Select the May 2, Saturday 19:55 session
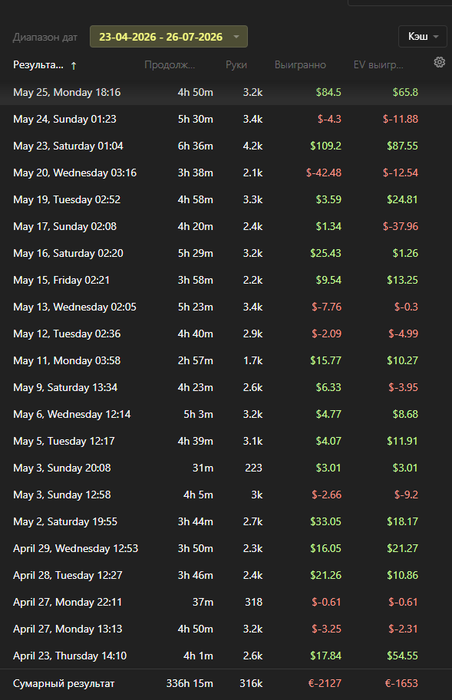 tap(226, 521)
